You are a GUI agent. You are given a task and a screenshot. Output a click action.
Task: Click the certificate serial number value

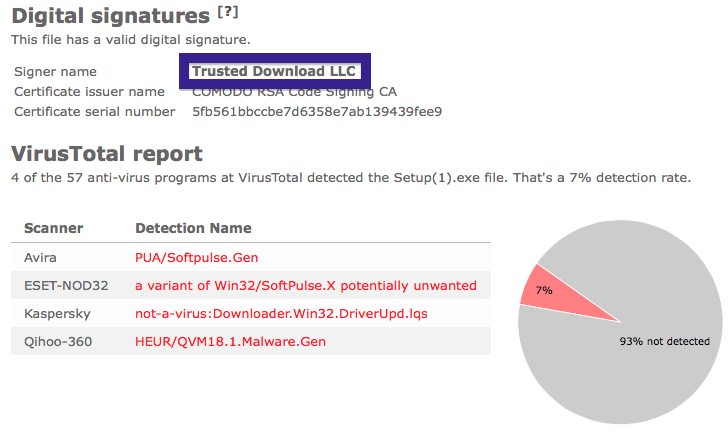point(317,111)
